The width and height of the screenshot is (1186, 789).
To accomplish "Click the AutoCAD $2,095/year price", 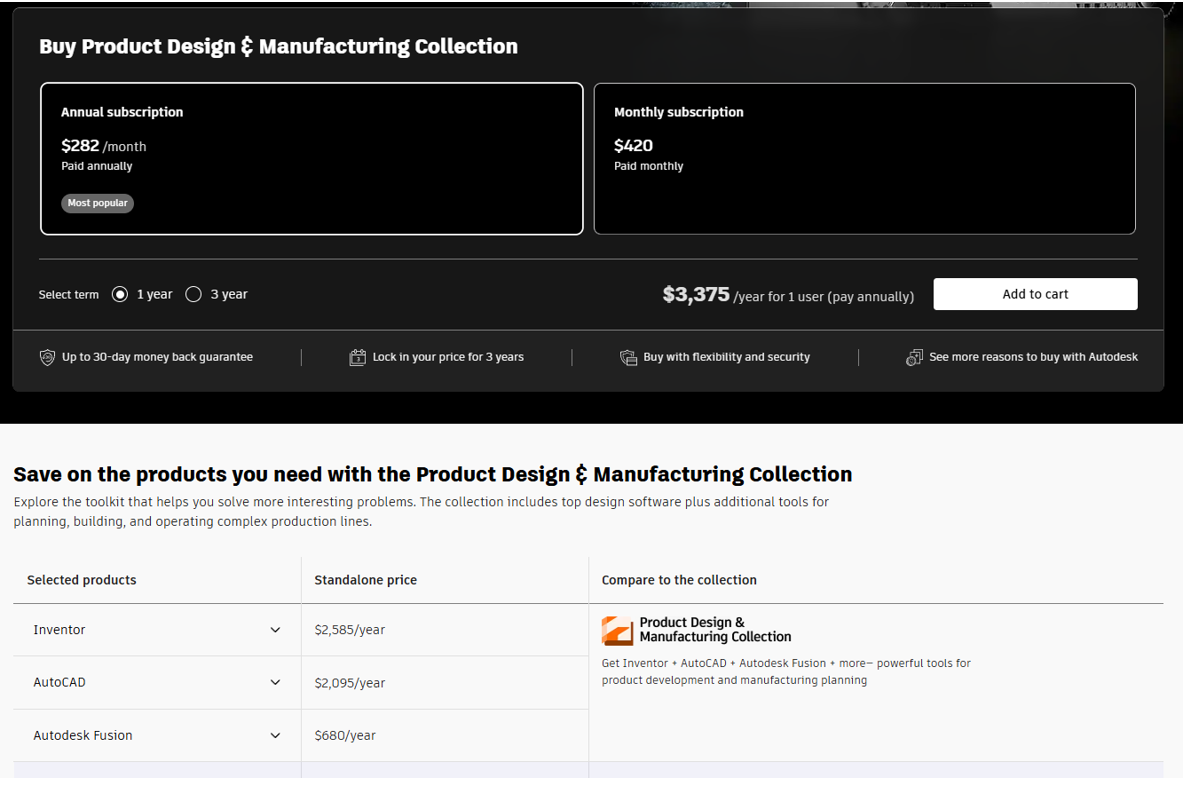I will pyautogui.click(x=349, y=683).
